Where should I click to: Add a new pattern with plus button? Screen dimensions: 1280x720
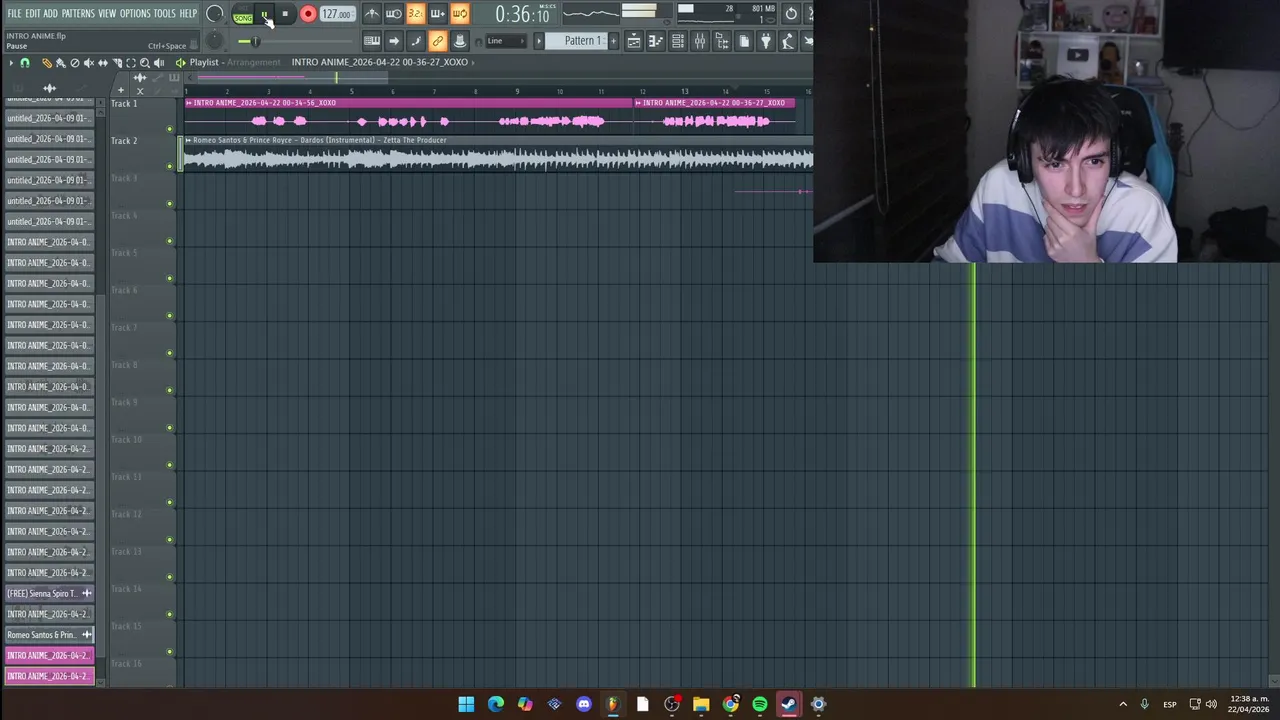613,41
